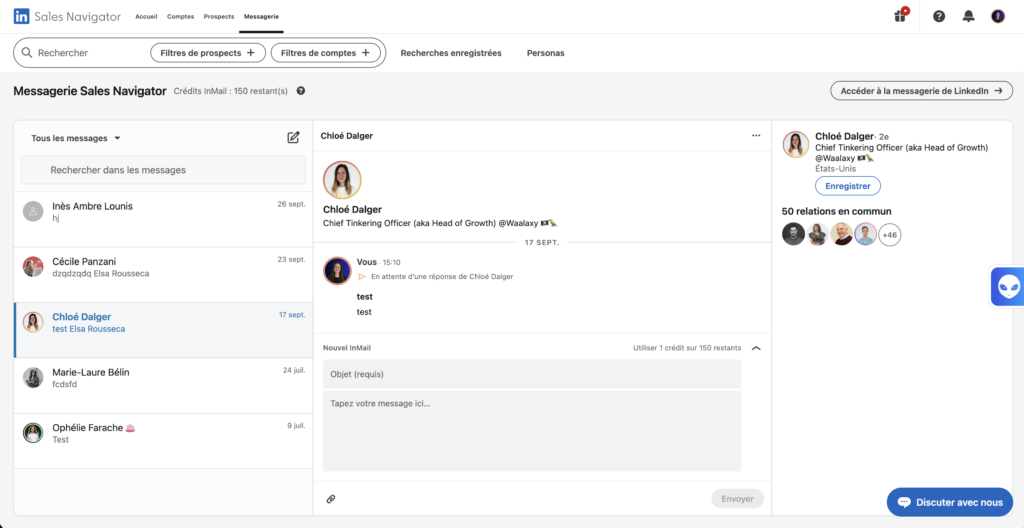Click the InMail credits help icon
This screenshot has width=1024, height=528.
[300, 91]
